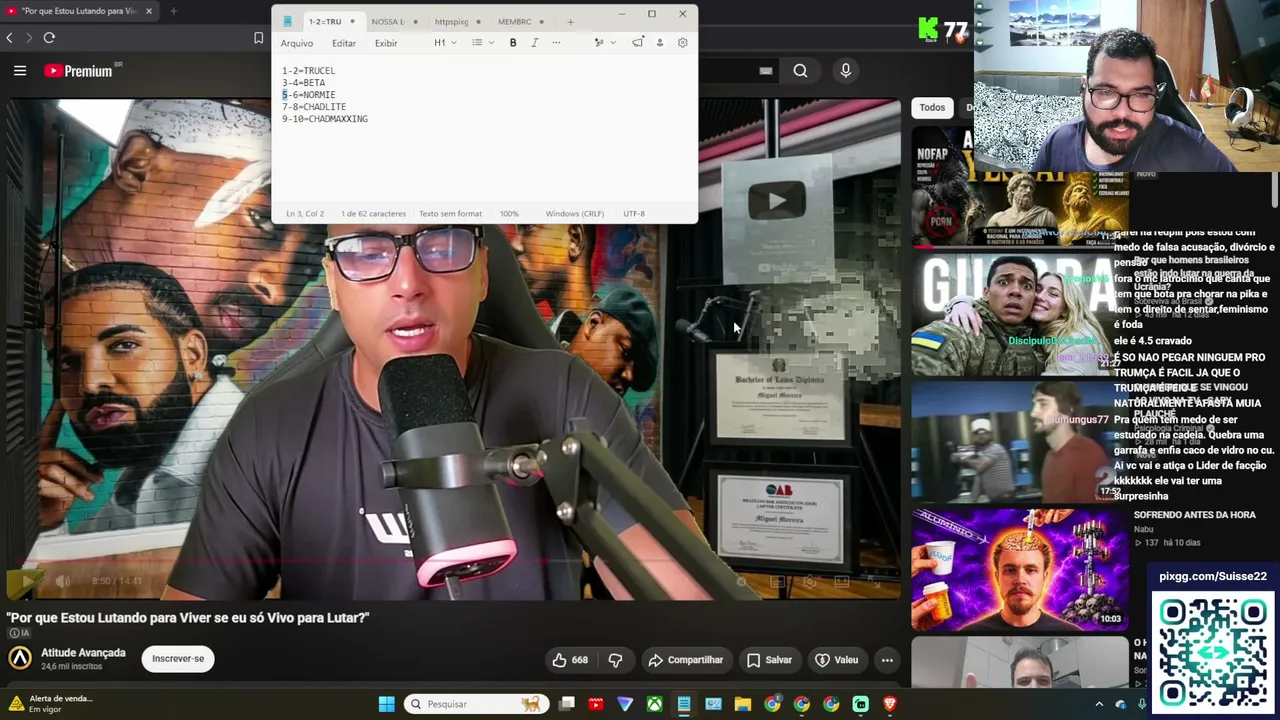Close the browser tab for the video

point(149,11)
